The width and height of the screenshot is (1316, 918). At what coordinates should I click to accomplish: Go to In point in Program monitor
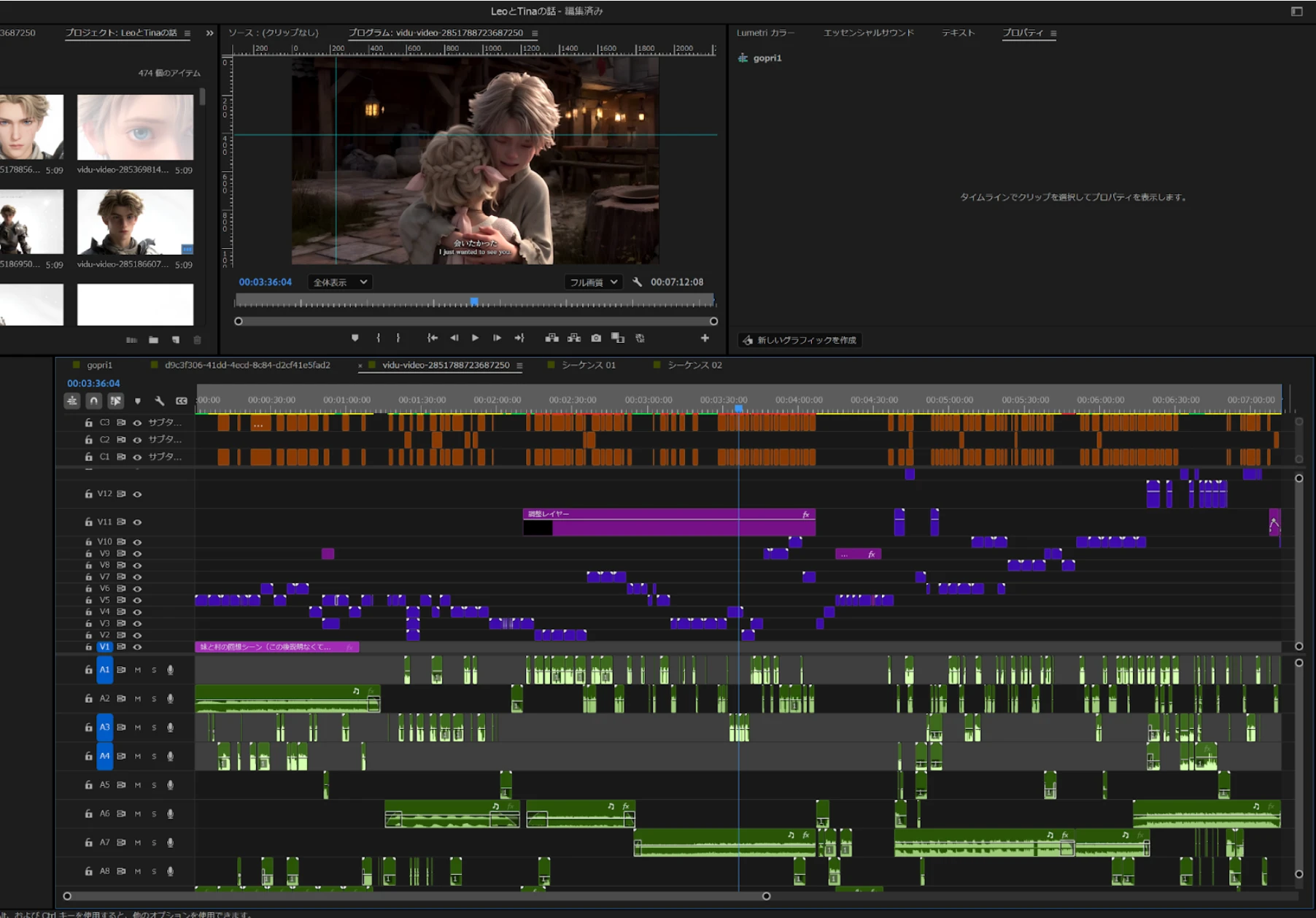(433, 338)
